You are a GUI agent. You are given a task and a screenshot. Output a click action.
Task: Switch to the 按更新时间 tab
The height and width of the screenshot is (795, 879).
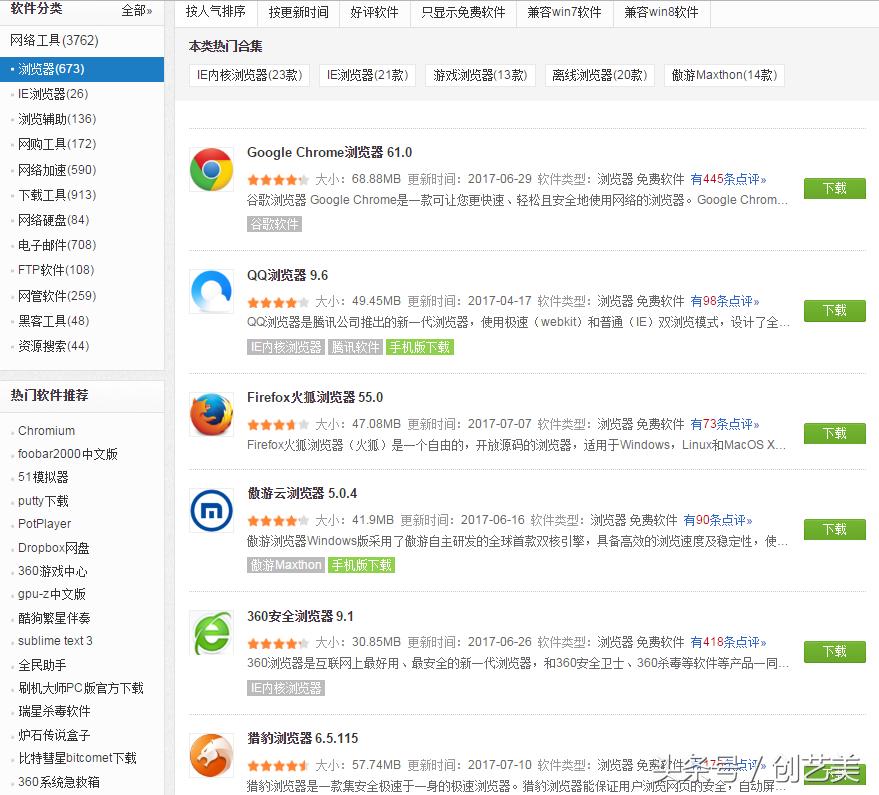298,13
